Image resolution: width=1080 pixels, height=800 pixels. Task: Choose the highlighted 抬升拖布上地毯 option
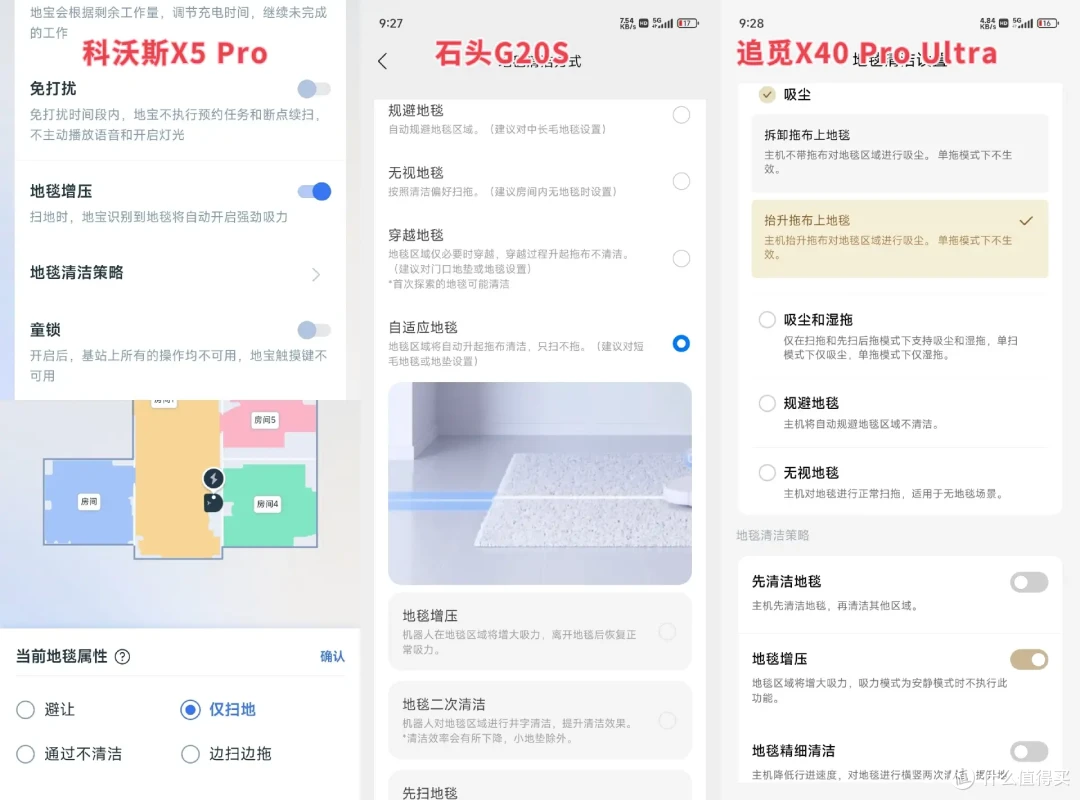(x=900, y=238)
